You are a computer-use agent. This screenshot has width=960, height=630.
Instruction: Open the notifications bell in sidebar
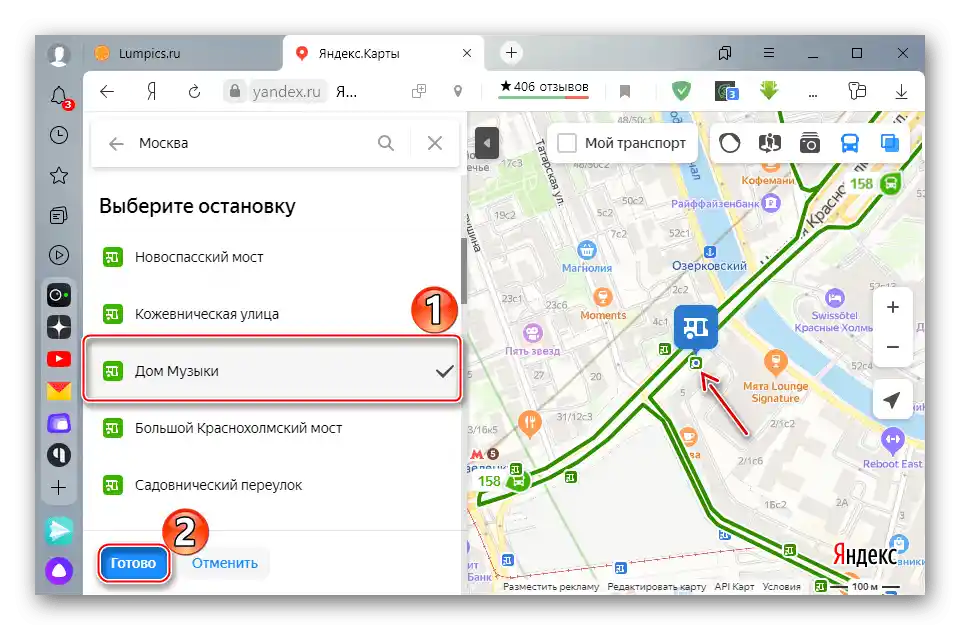[x=59, y=97]
